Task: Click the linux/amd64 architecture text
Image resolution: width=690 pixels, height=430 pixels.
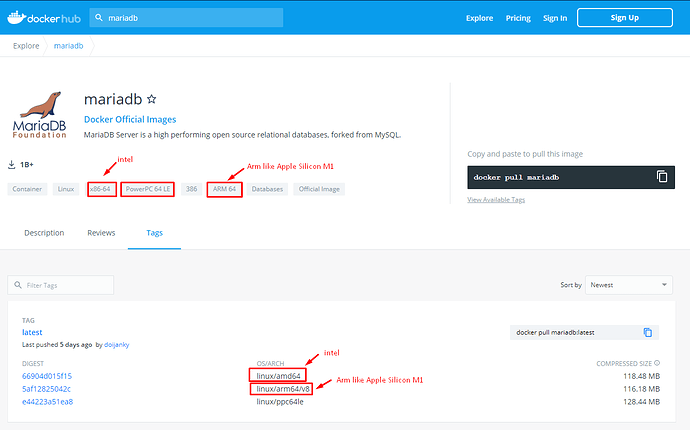Action: (x=278, y=376)
